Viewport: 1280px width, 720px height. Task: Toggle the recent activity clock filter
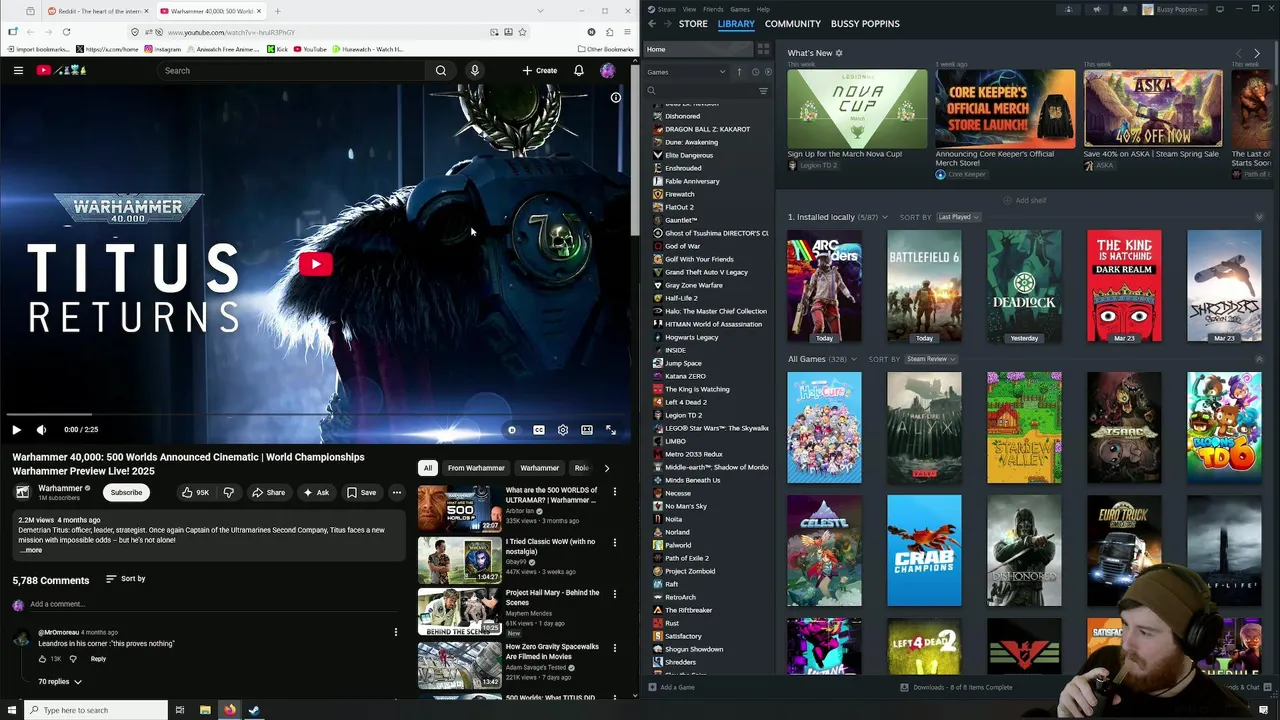[755, 72]
